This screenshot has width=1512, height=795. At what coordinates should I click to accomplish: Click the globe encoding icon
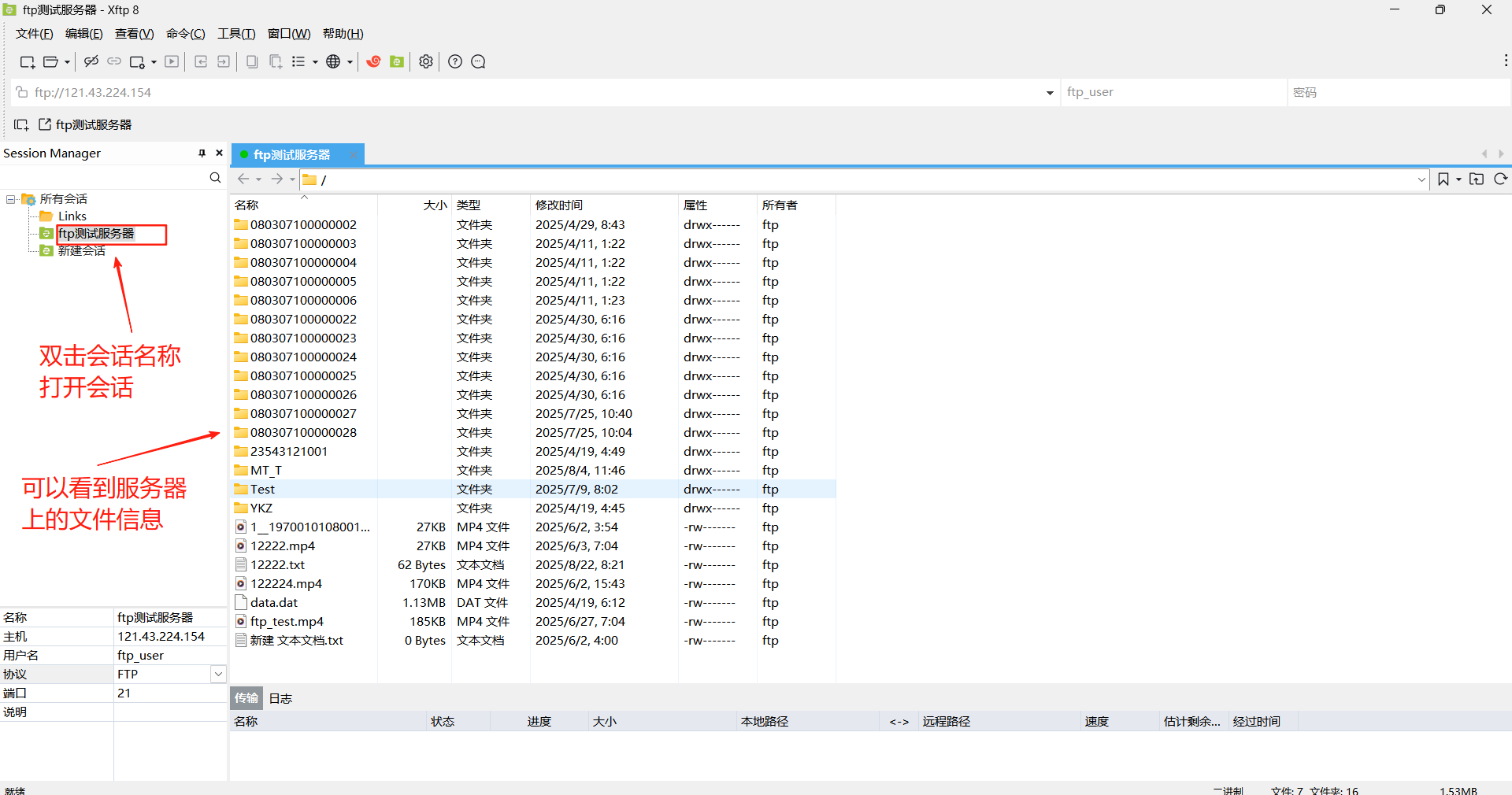(x=333, y=61)
